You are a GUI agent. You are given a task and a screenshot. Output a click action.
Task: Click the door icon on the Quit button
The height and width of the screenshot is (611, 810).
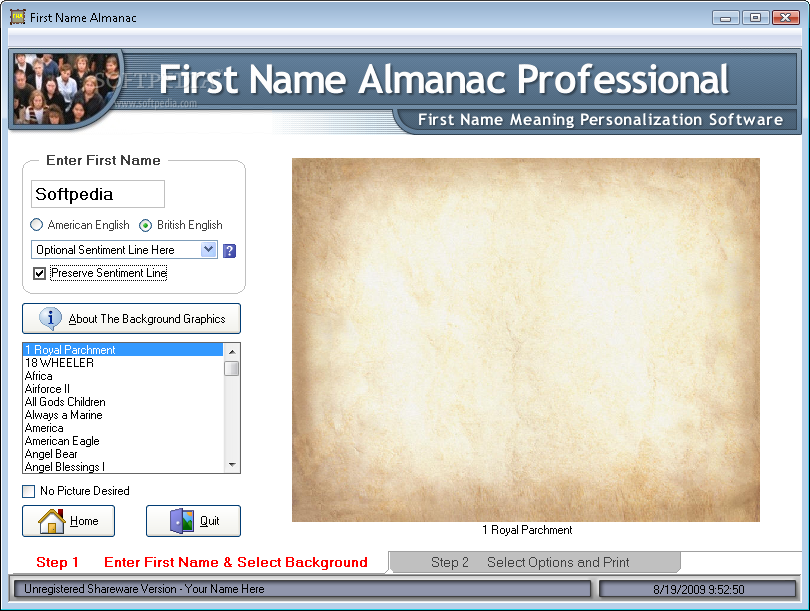[182, 521]
